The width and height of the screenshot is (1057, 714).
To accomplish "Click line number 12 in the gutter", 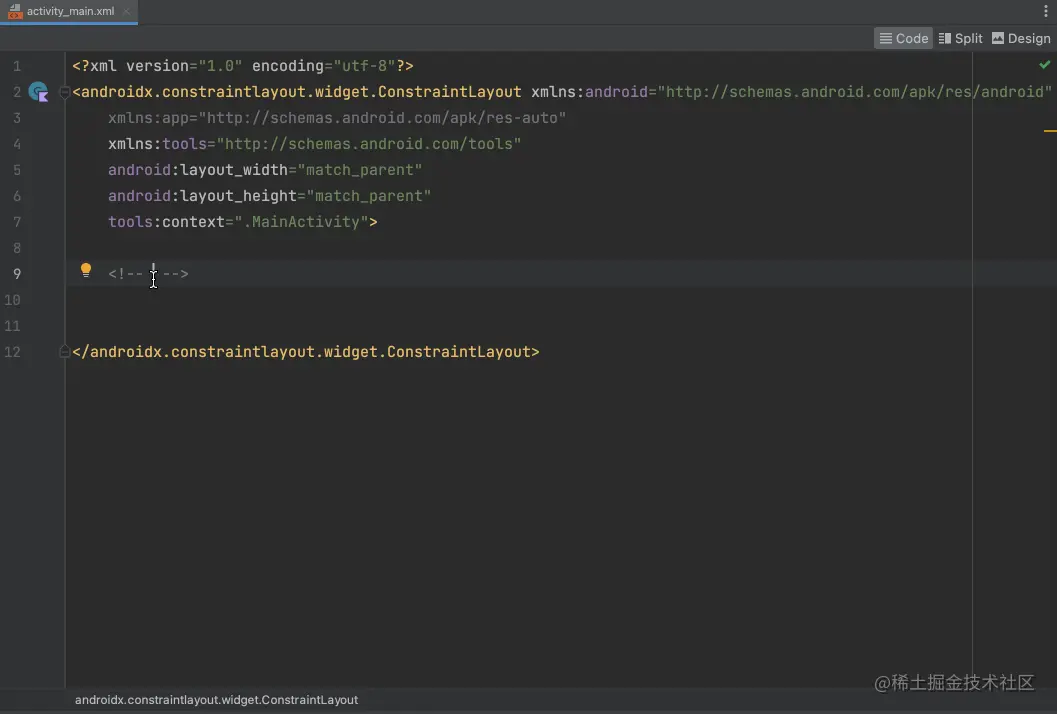I will (12, 352).
